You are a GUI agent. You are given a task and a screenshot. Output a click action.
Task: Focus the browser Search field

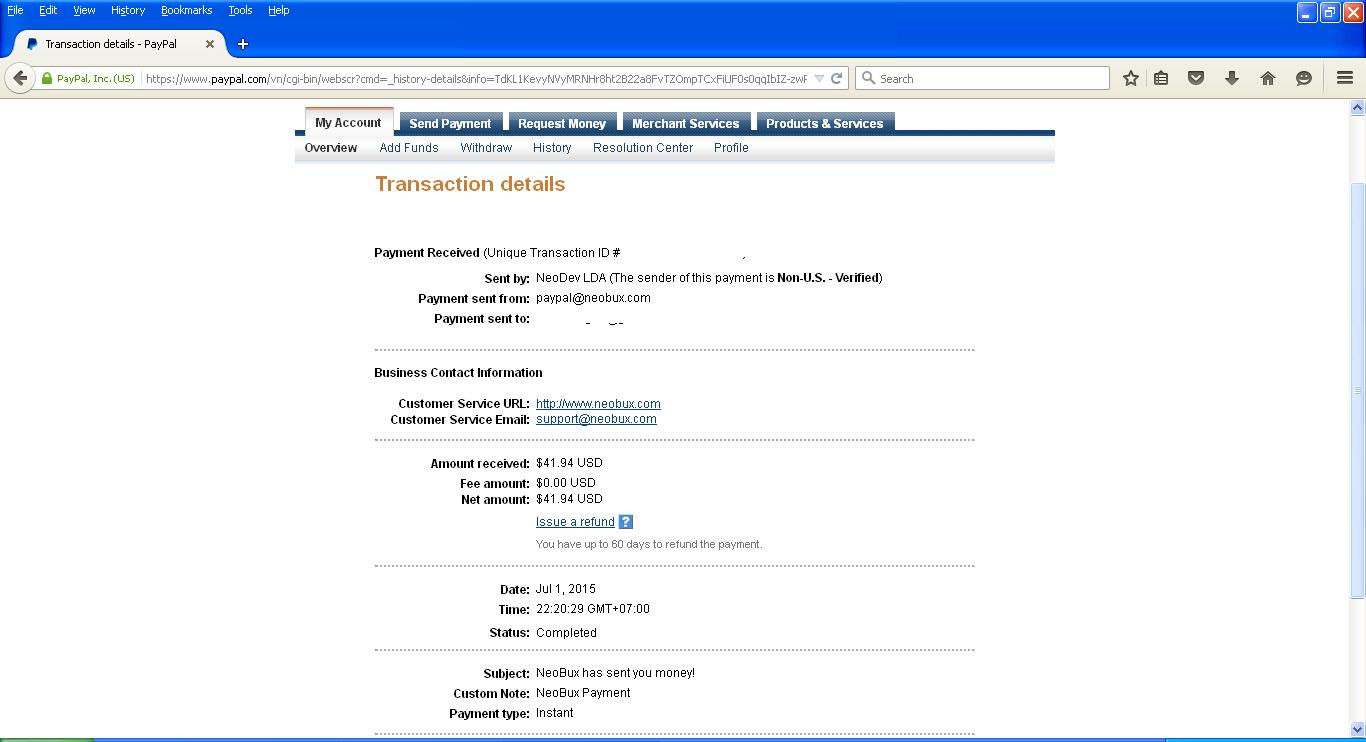click(x=982, y=78)
